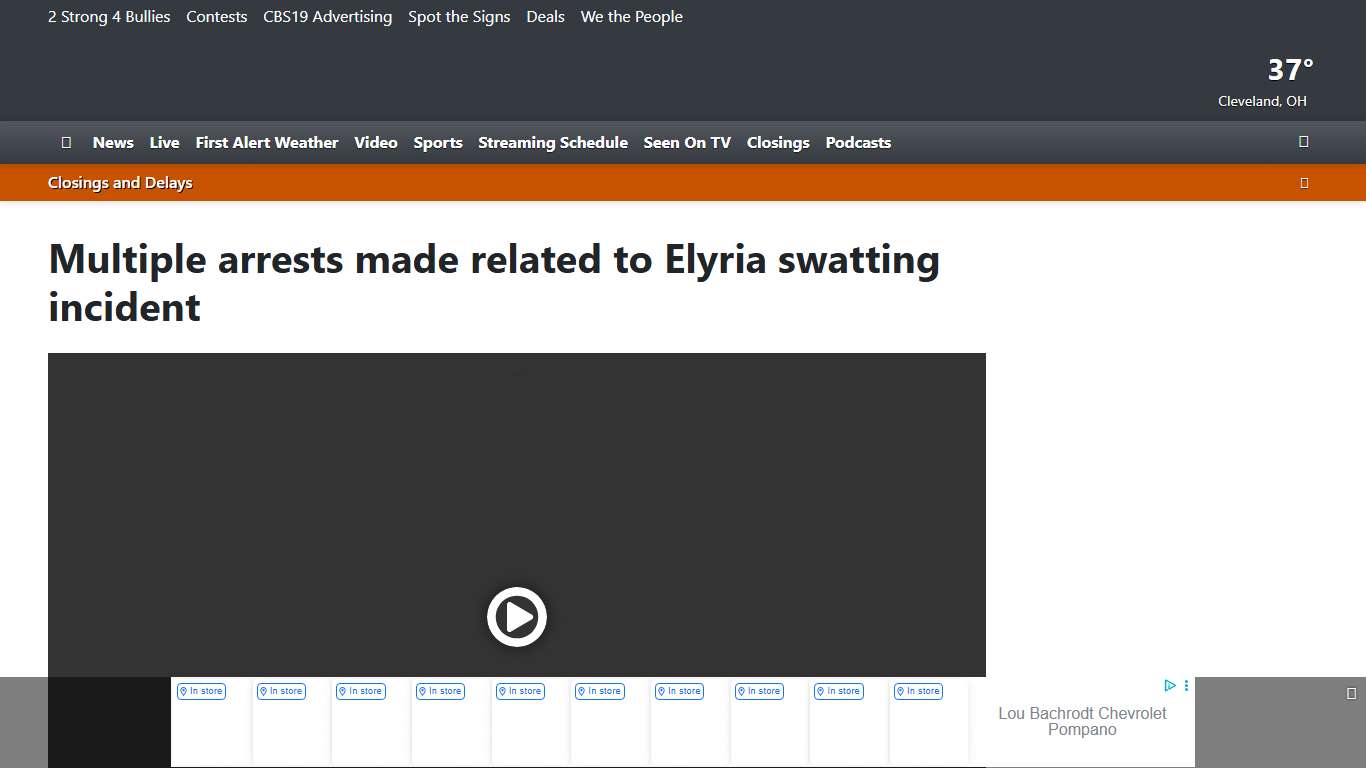Image resolution: width=1366 pixels, height=768 pixels.
Task: Open the search icon on the navigation bar
Action: pyautogui.click(x=1303, y=142)
